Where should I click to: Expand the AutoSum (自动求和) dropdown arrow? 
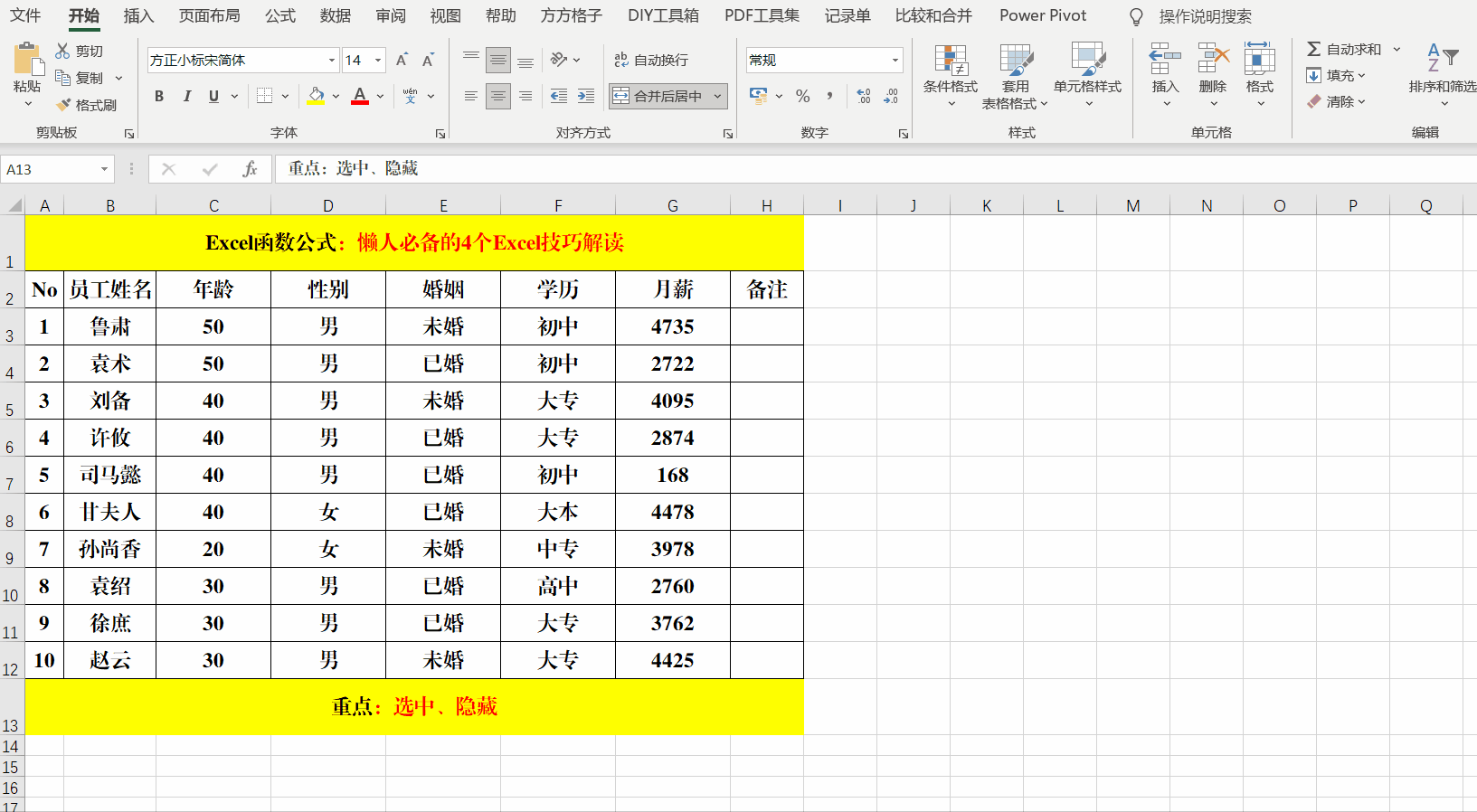click(1397, 49)
